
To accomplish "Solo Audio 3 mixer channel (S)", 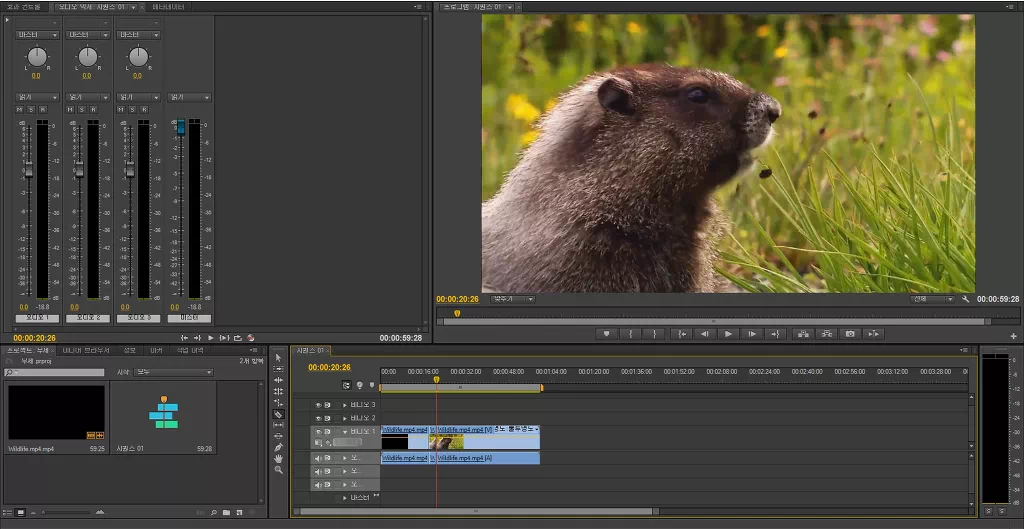I will [x=132, y=109].
